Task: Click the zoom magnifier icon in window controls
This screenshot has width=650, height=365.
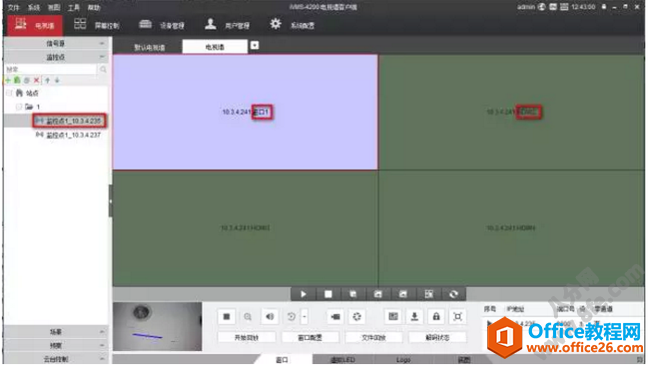Action: click(x=248, y=317)
